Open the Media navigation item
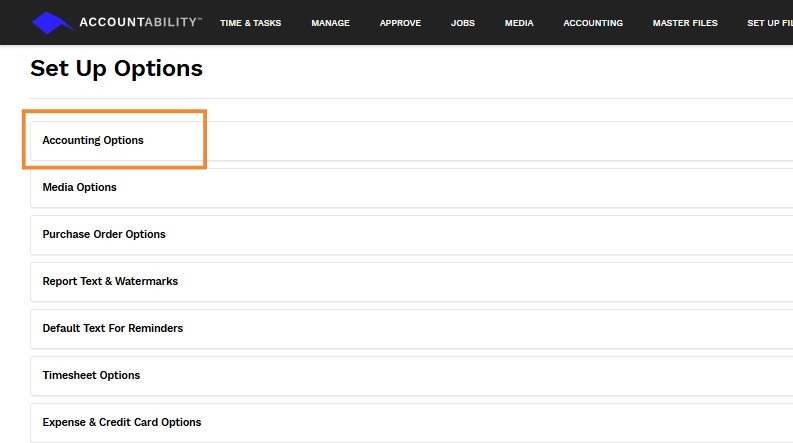 [x=519, y=23]
